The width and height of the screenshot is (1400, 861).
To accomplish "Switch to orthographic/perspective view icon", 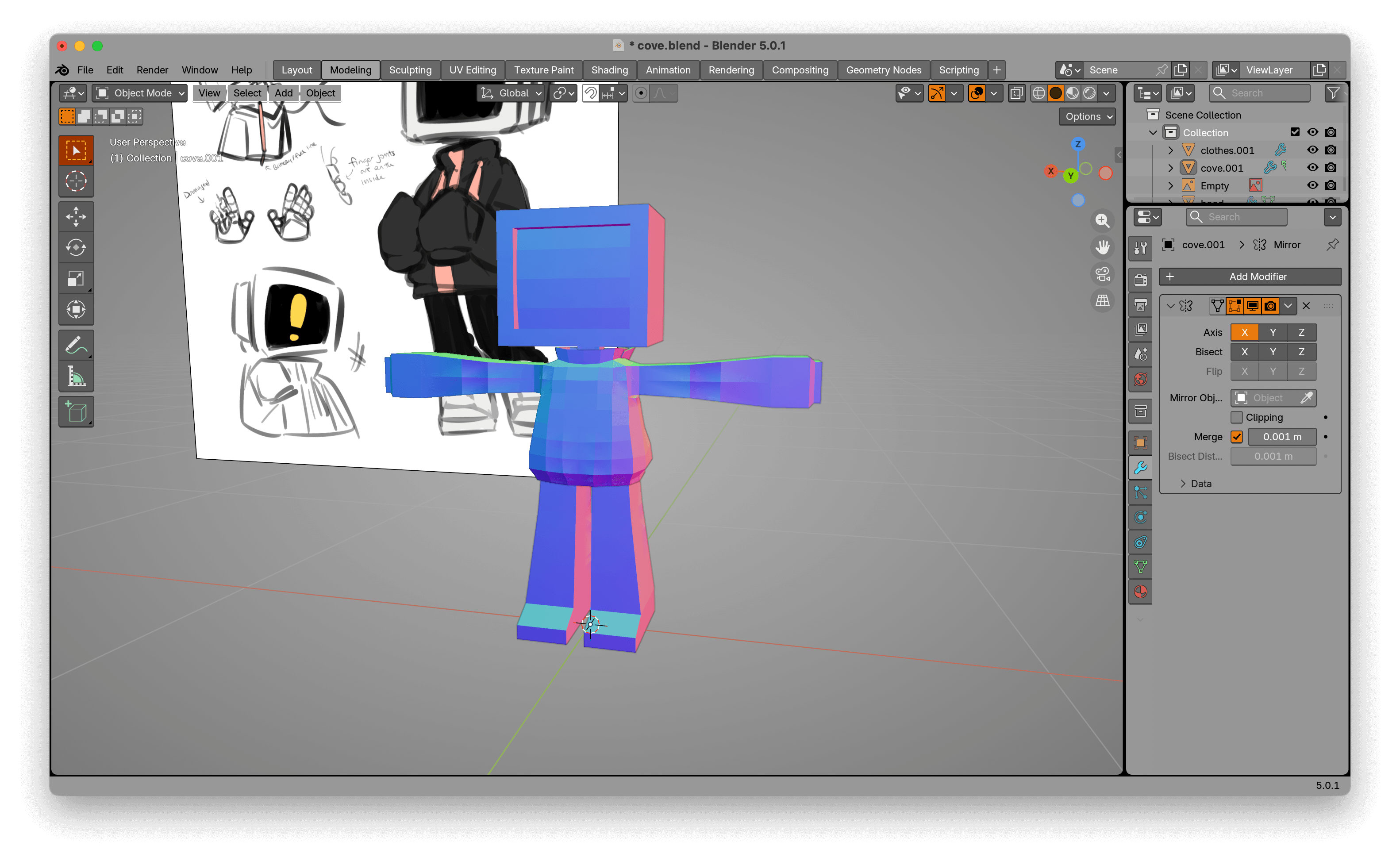I will coord(1102,300).
